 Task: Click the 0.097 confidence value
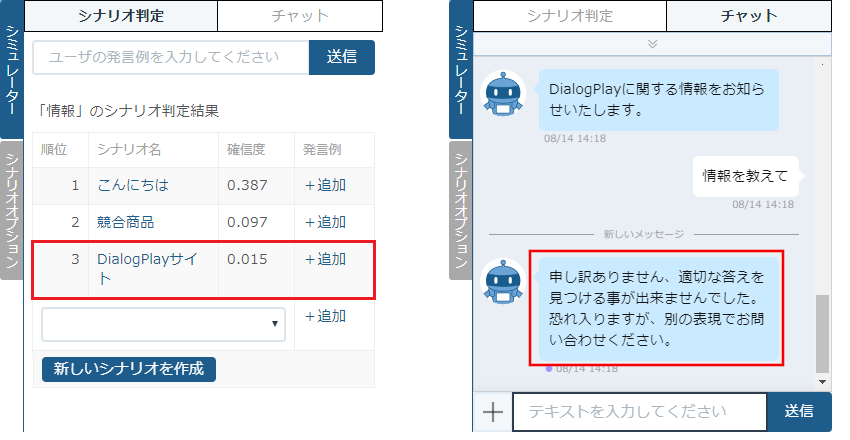[247, 222]
